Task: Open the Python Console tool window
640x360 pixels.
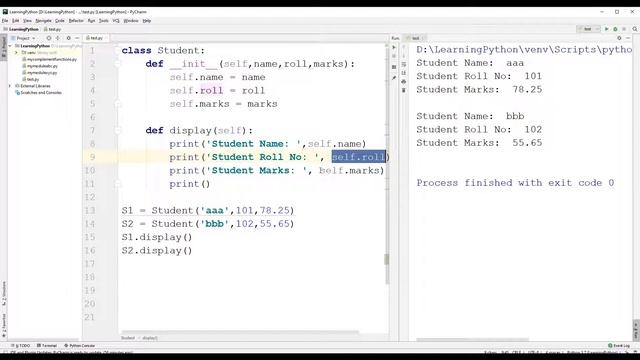Action: tap(80, 346)
